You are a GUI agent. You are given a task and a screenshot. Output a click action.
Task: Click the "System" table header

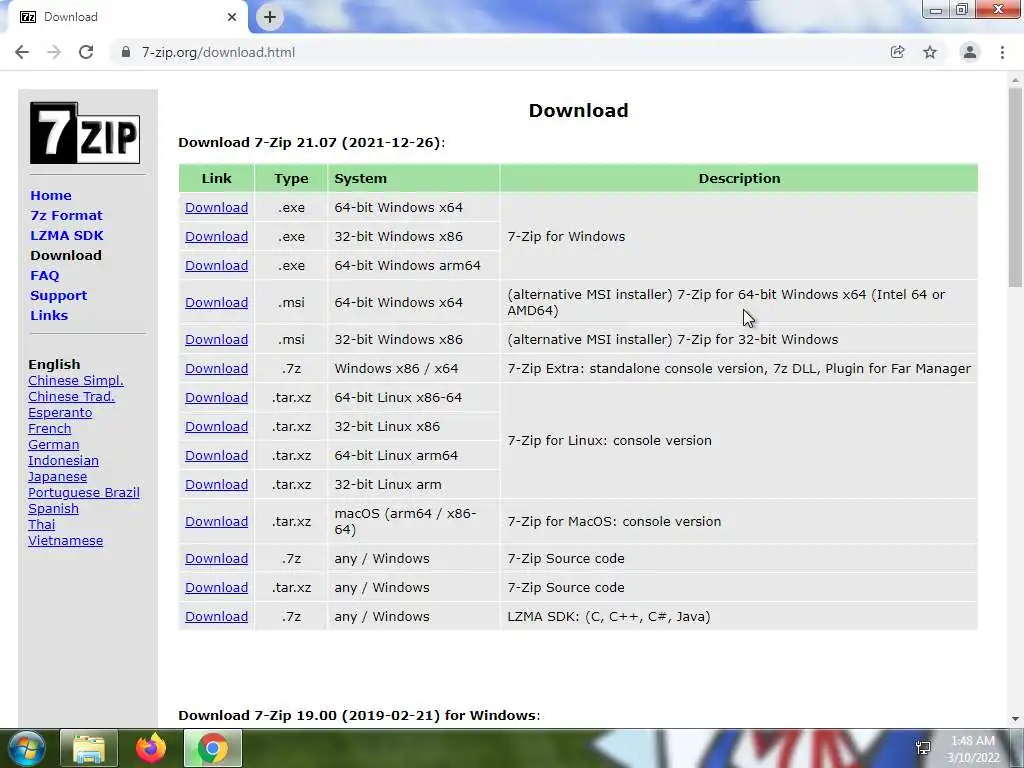[413, 178]
